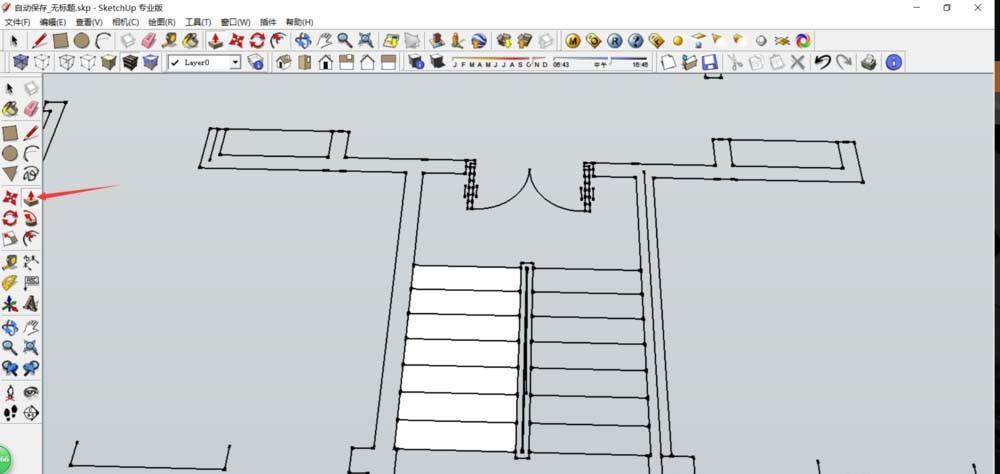Open Model Info blue i icon

point(894,62)
